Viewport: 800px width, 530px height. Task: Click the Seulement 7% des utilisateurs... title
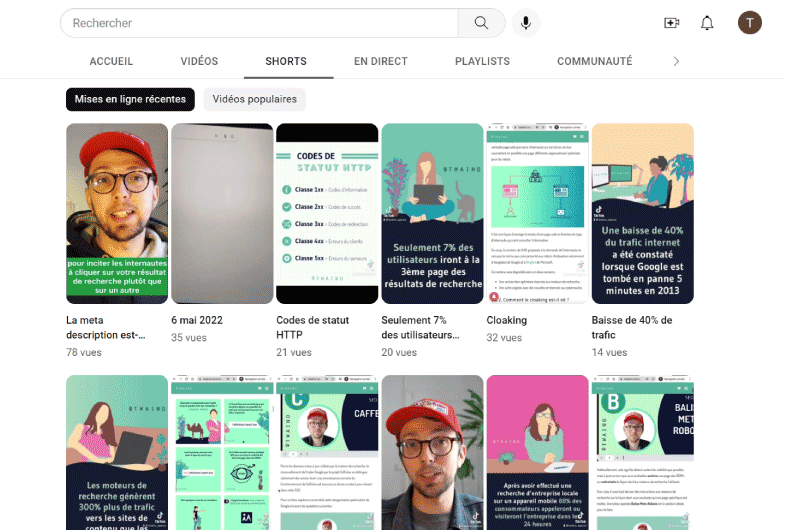(x=420, y=327)
